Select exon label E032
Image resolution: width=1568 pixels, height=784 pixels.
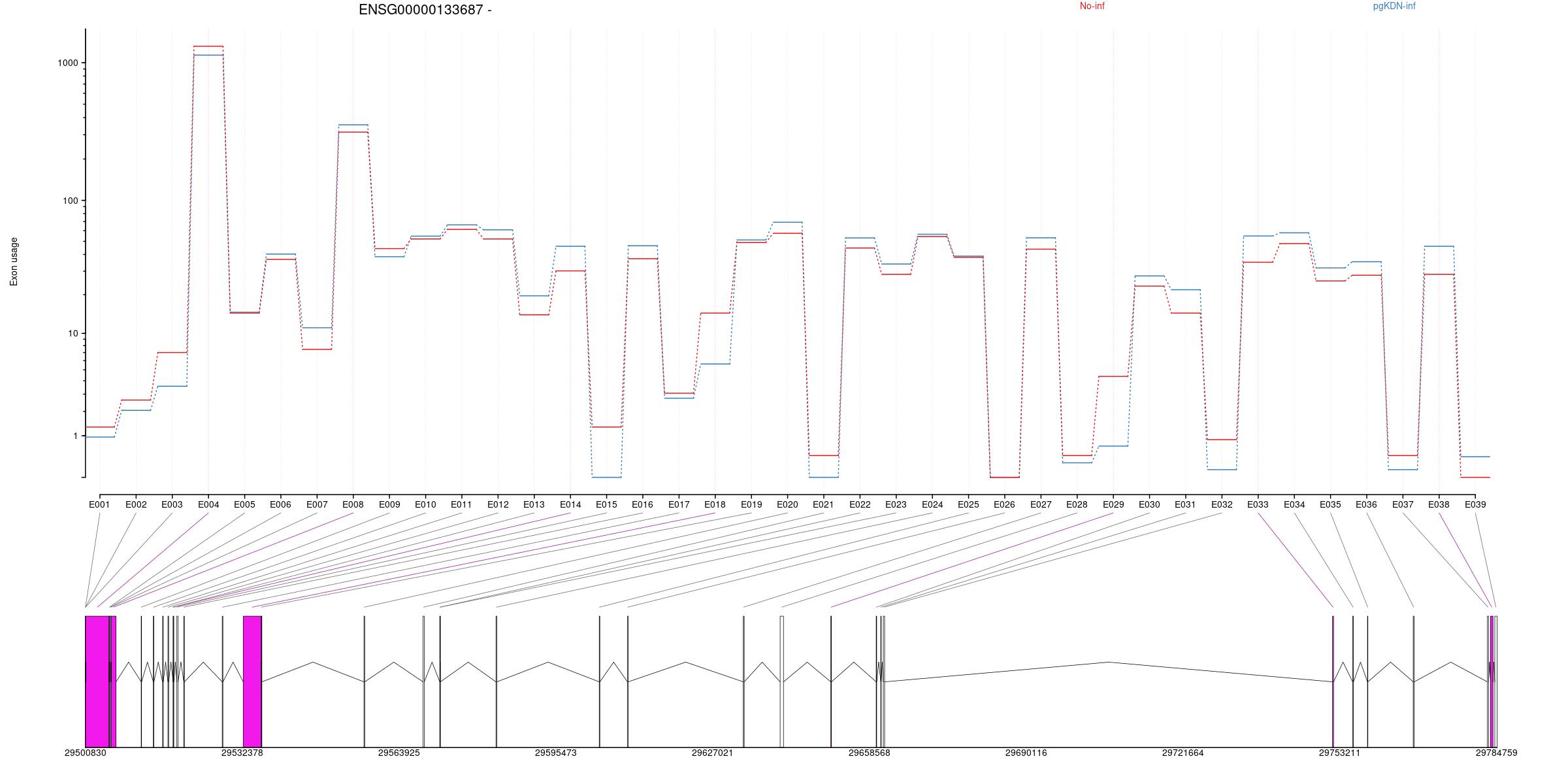(x=1222, y=504)
